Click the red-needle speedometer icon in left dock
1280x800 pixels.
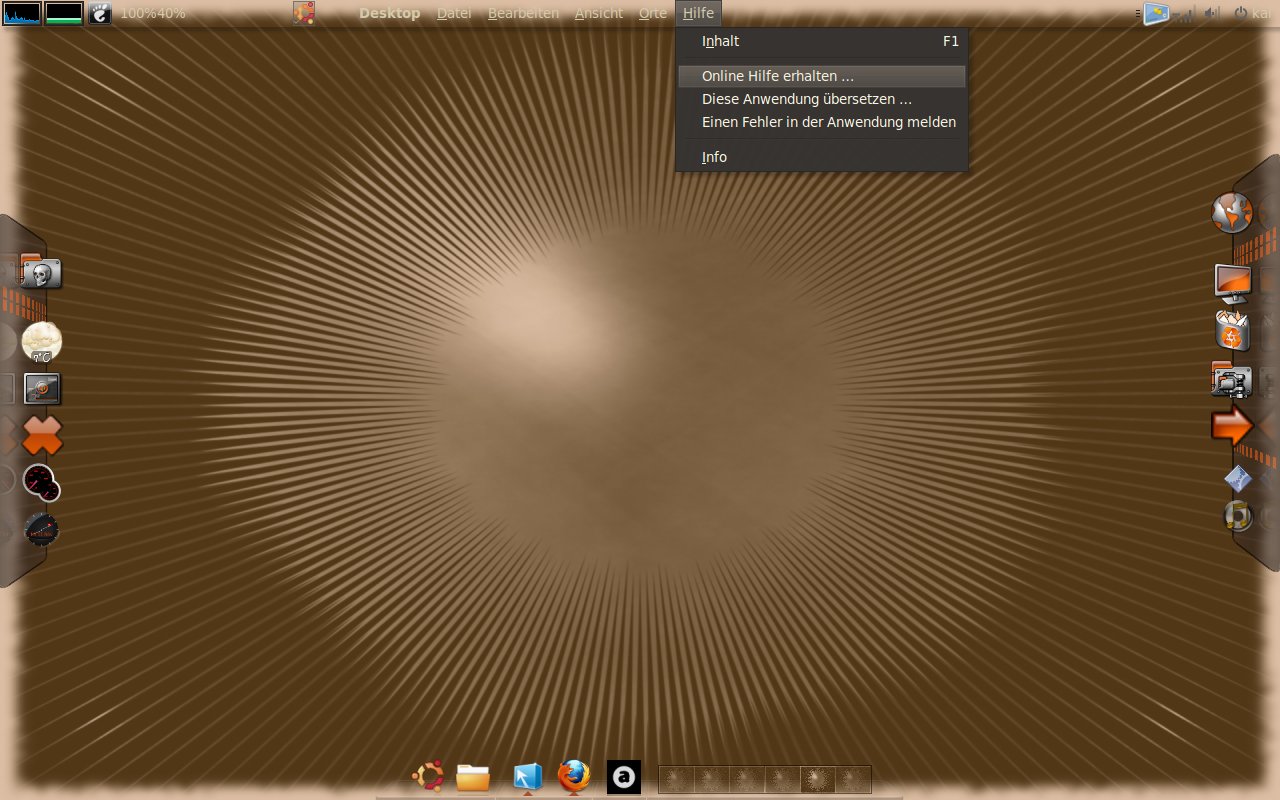42,482
